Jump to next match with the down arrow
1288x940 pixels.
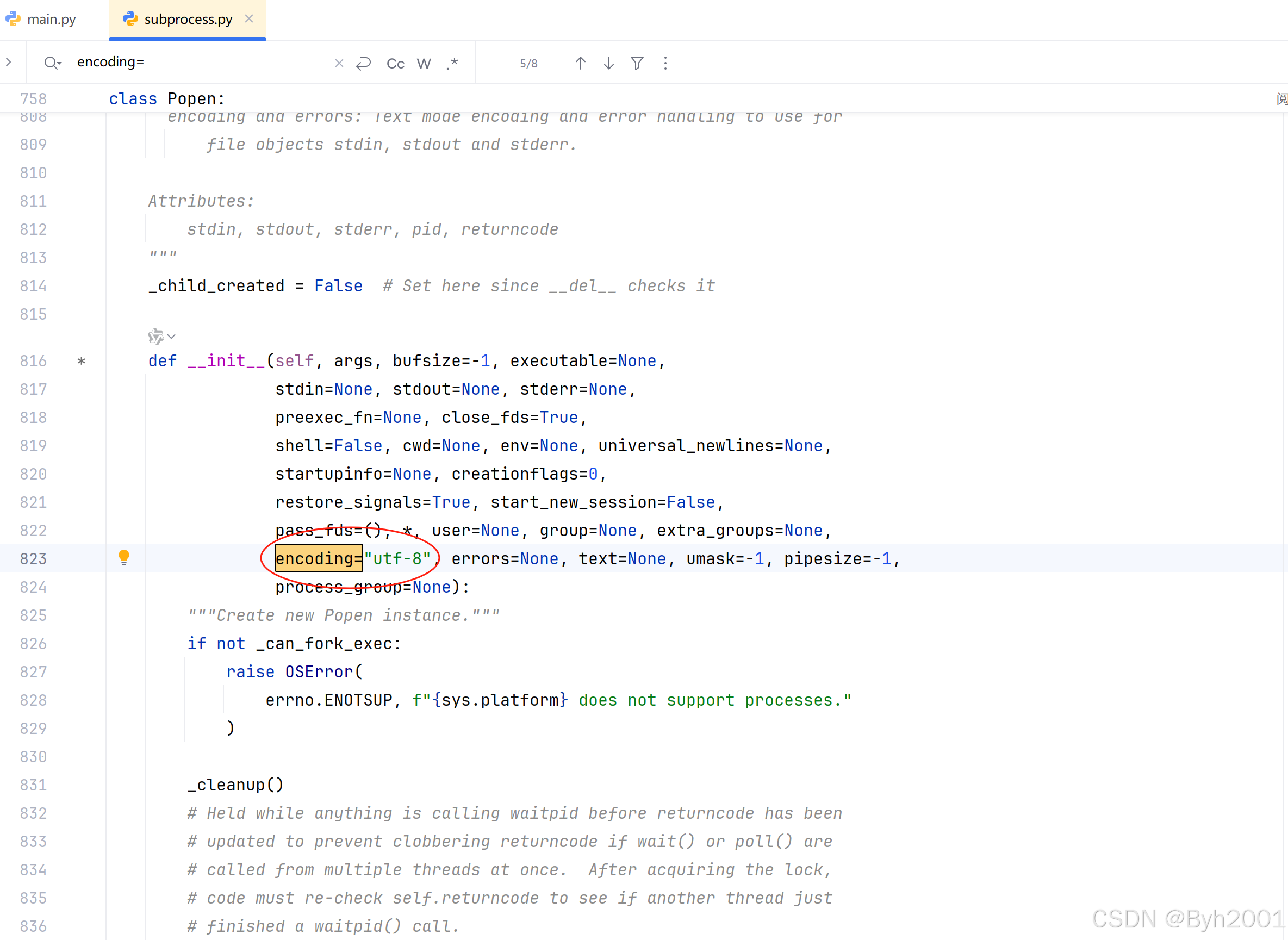(x=608, y=63)
